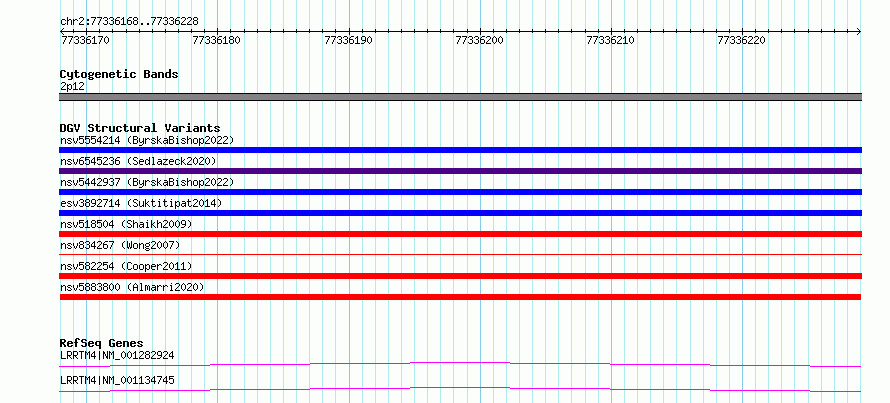
Task: Click the DGV Structural Variants track heading
Action: click(140, 128)
